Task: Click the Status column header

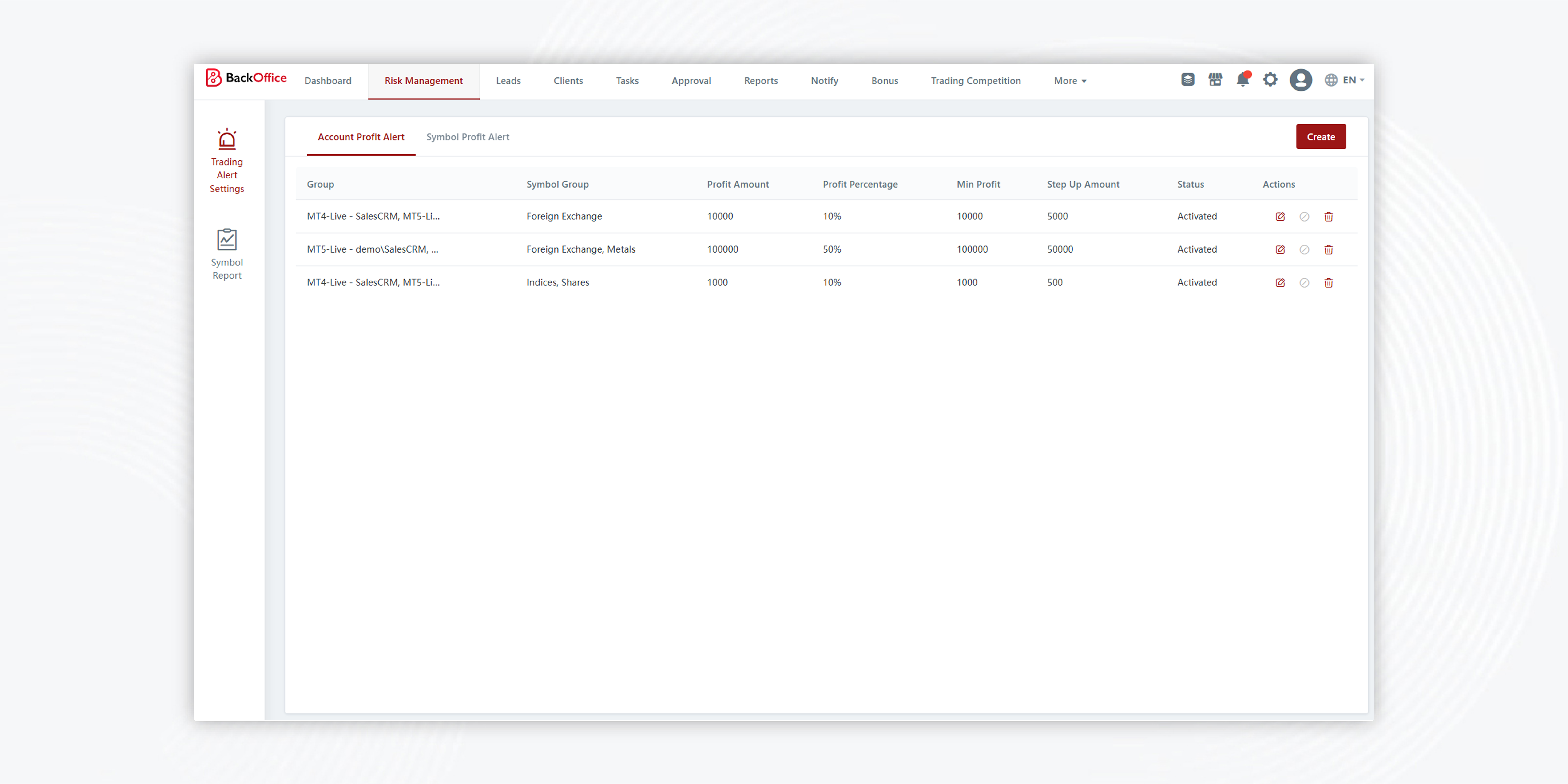Action: (x=1191, y=184)
